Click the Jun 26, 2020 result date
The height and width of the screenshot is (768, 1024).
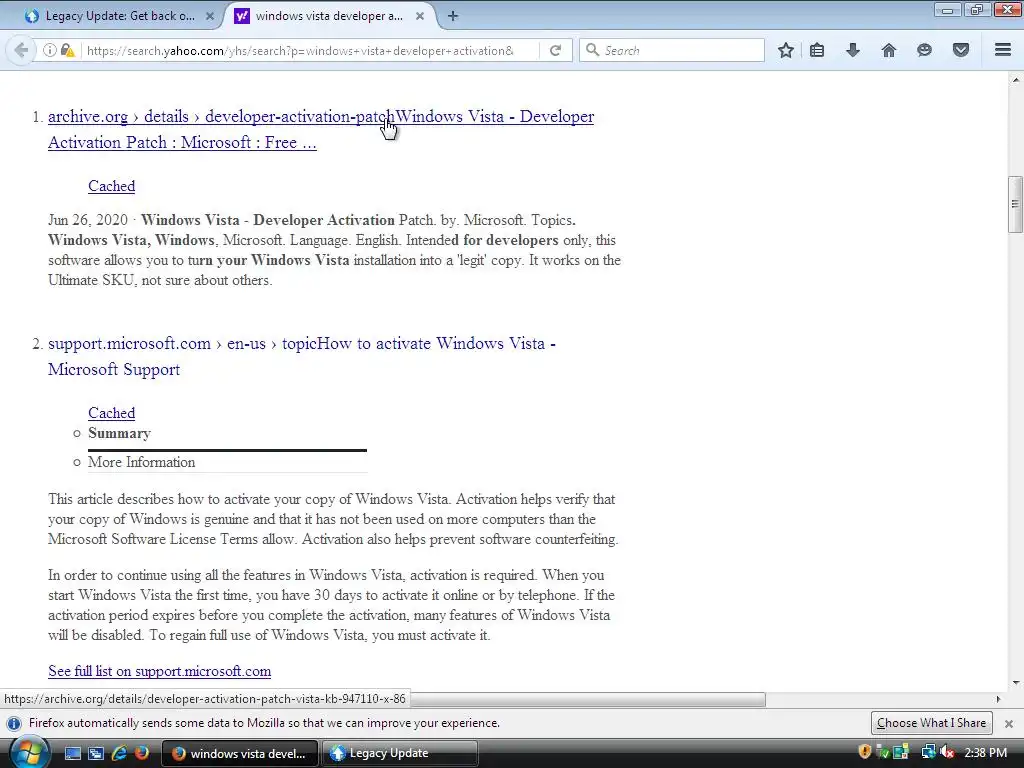click(x=88, y=220)
